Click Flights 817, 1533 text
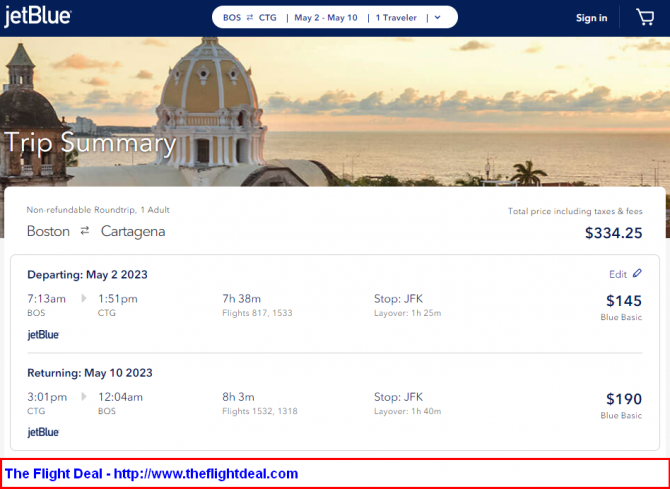Screen dimensions: 670x489 (257, 313)
